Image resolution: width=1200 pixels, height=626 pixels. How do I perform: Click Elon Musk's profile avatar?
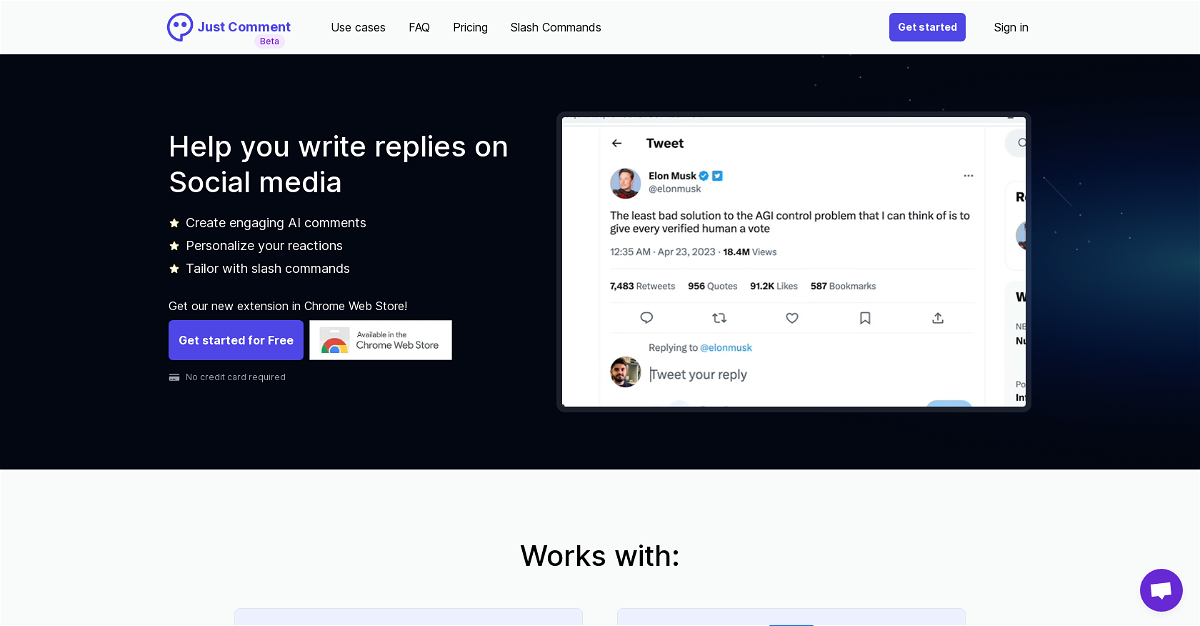point(625,183)
